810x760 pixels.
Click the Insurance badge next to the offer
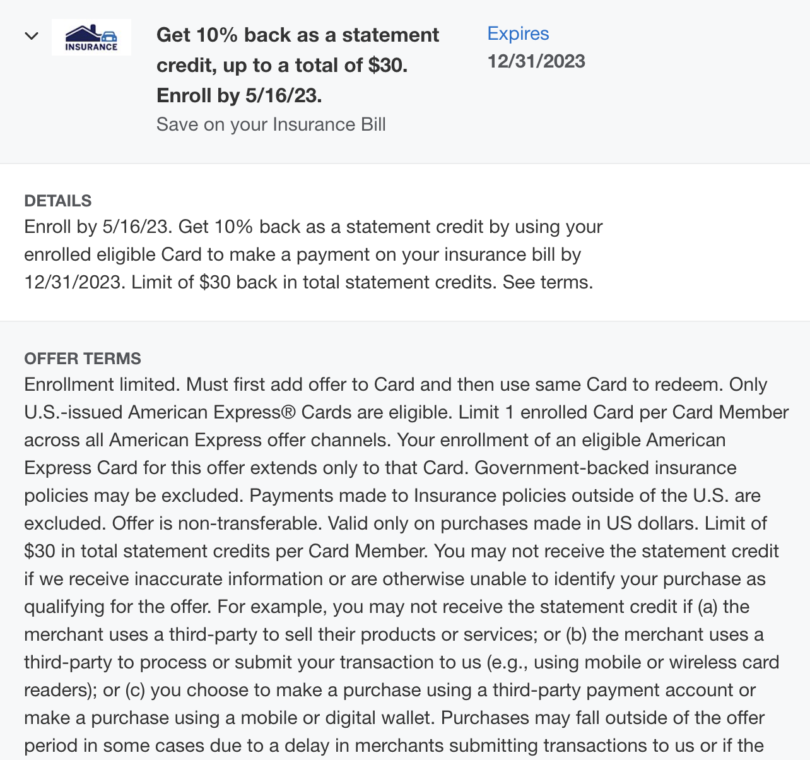point(91,37)
